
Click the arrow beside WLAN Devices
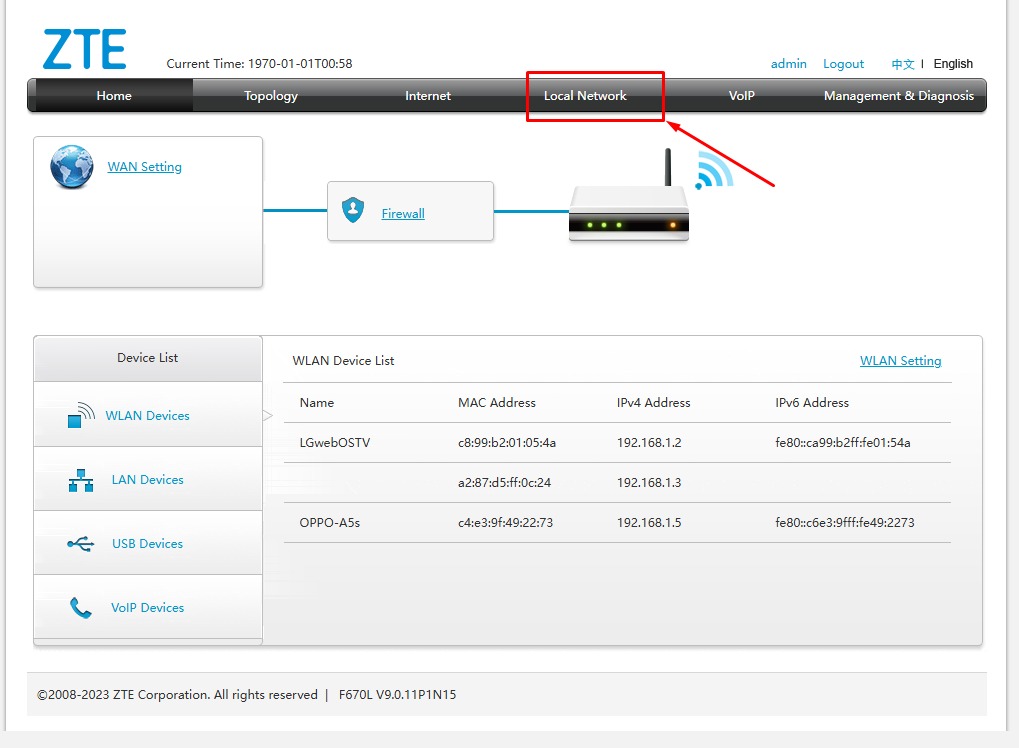point(268,415)
